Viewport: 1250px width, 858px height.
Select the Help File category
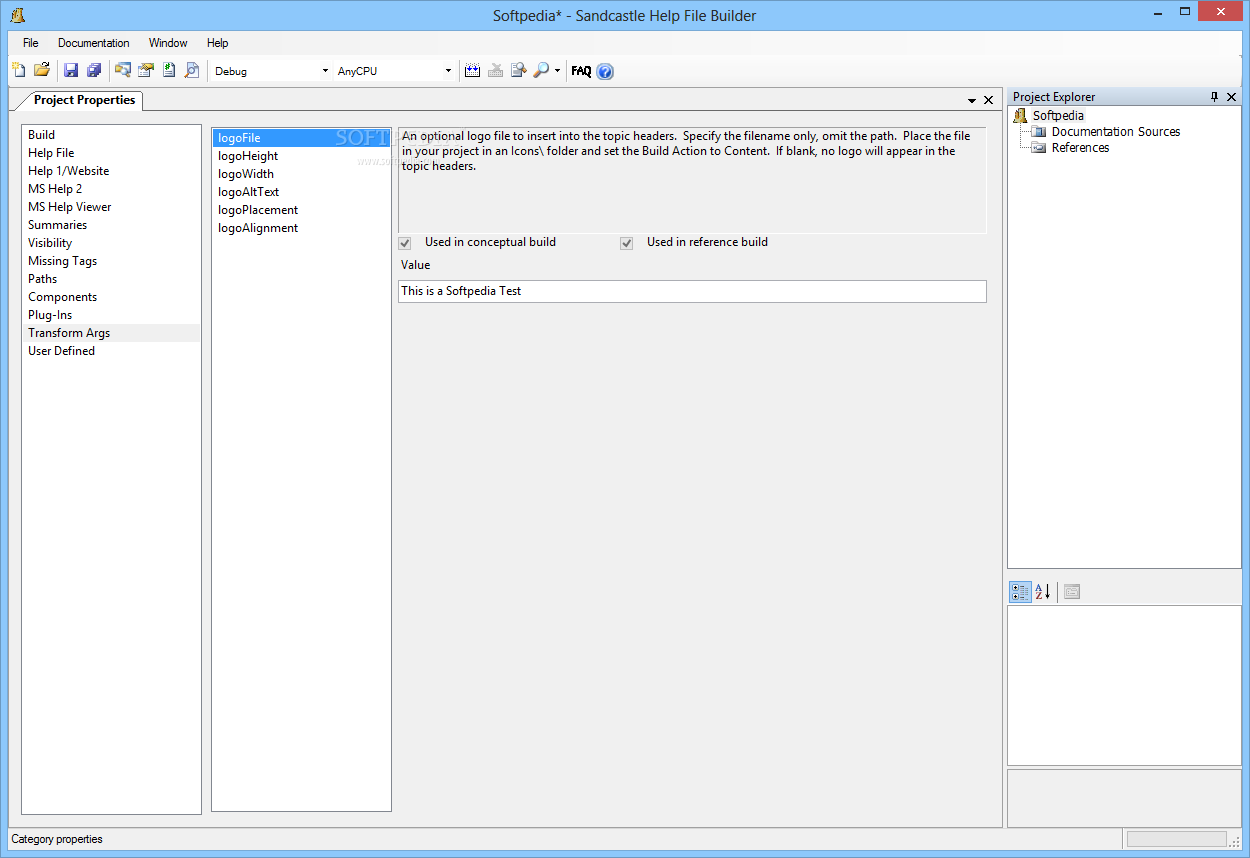click(x=111, y=153)
